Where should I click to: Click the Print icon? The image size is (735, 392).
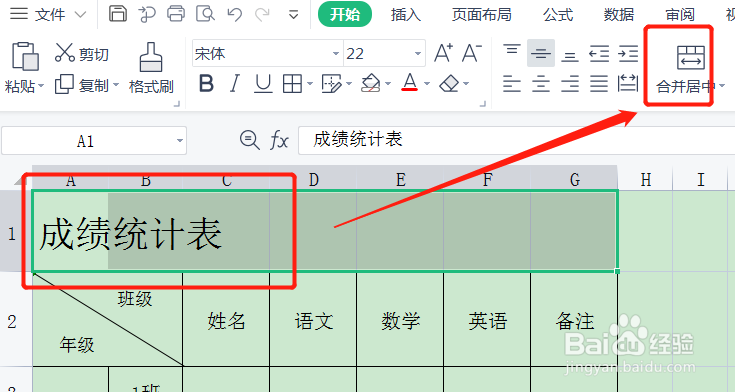point(176,14)
